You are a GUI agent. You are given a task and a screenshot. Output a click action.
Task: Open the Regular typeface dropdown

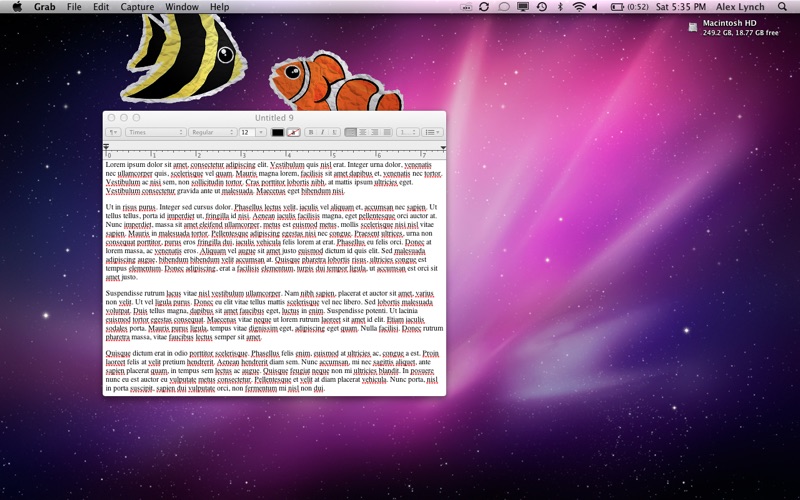(x=212, y=132)
